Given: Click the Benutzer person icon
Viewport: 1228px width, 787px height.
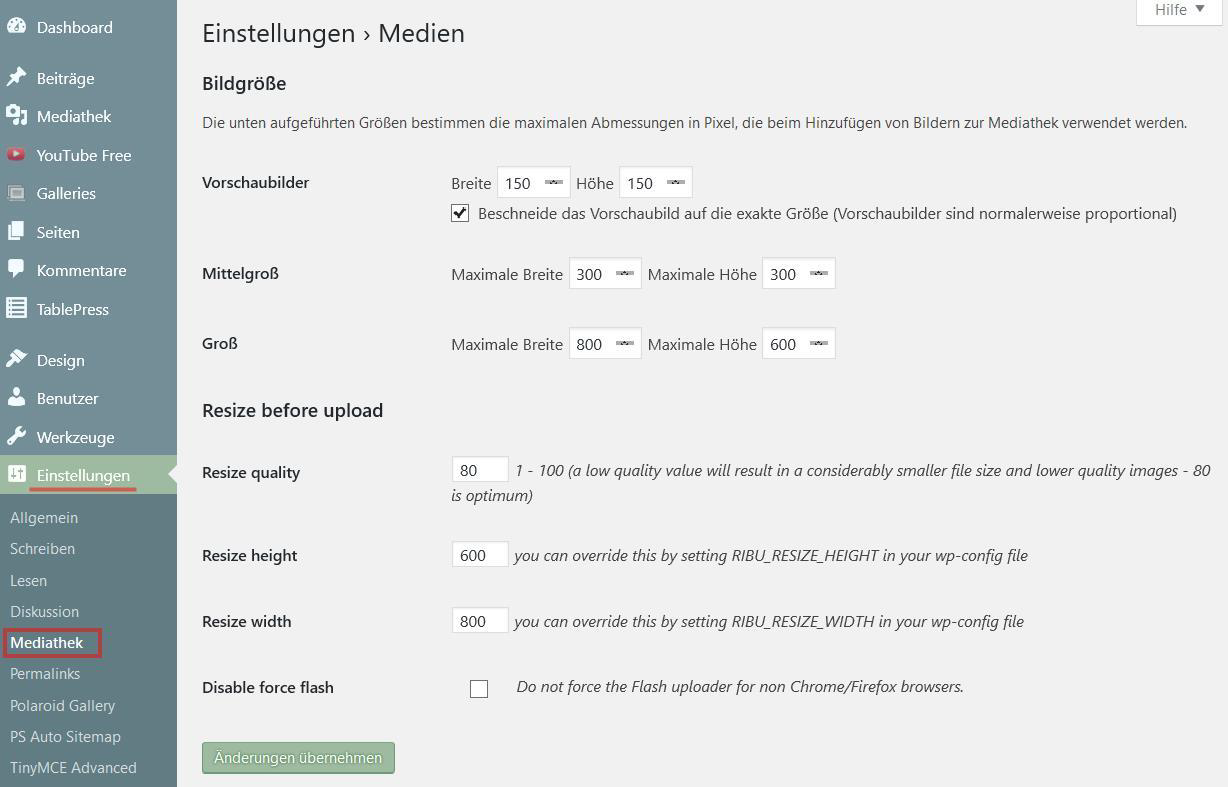Looking at the screenshot, I should point(16,398).
